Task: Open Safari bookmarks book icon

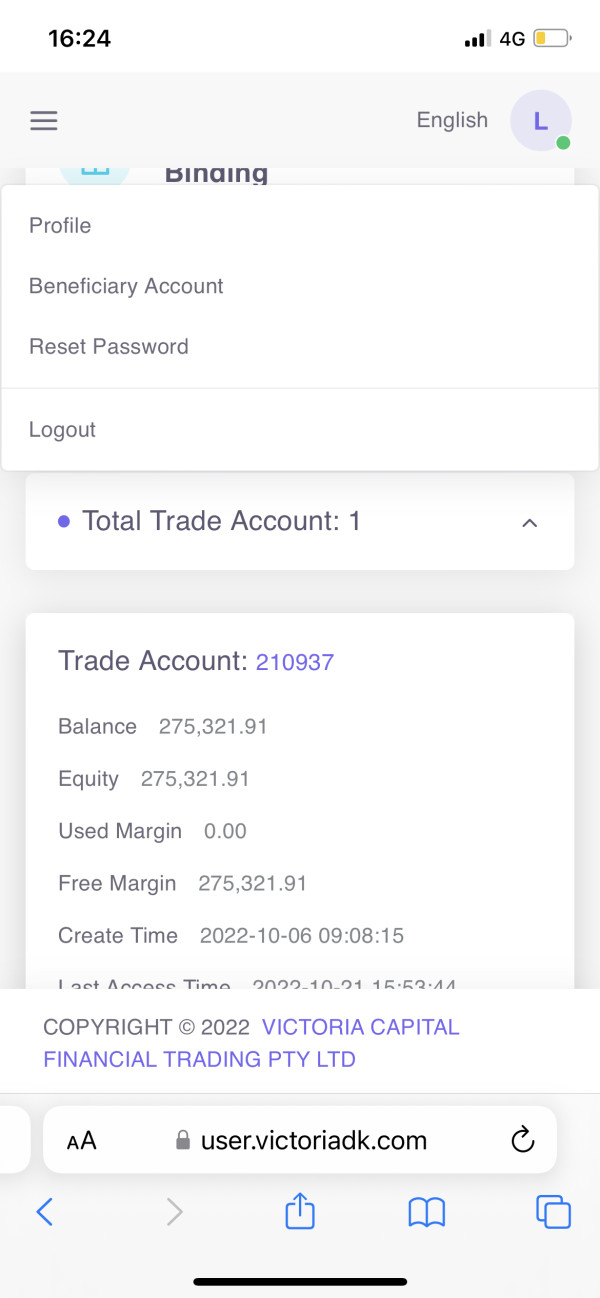Action: pyautogui.click(x=427, y=1212)
